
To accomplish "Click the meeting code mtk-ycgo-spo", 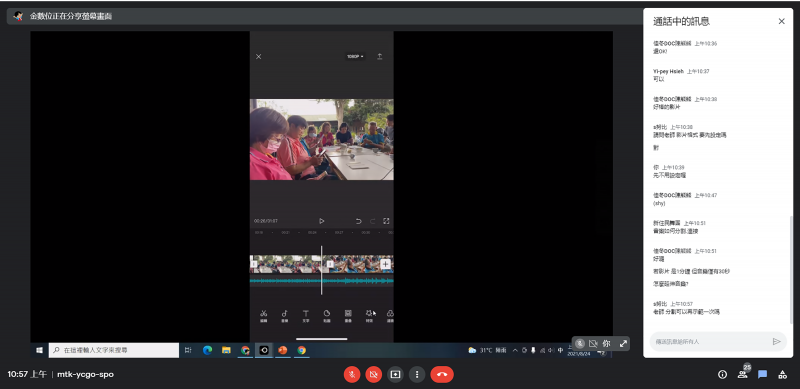I will [85, 374].
